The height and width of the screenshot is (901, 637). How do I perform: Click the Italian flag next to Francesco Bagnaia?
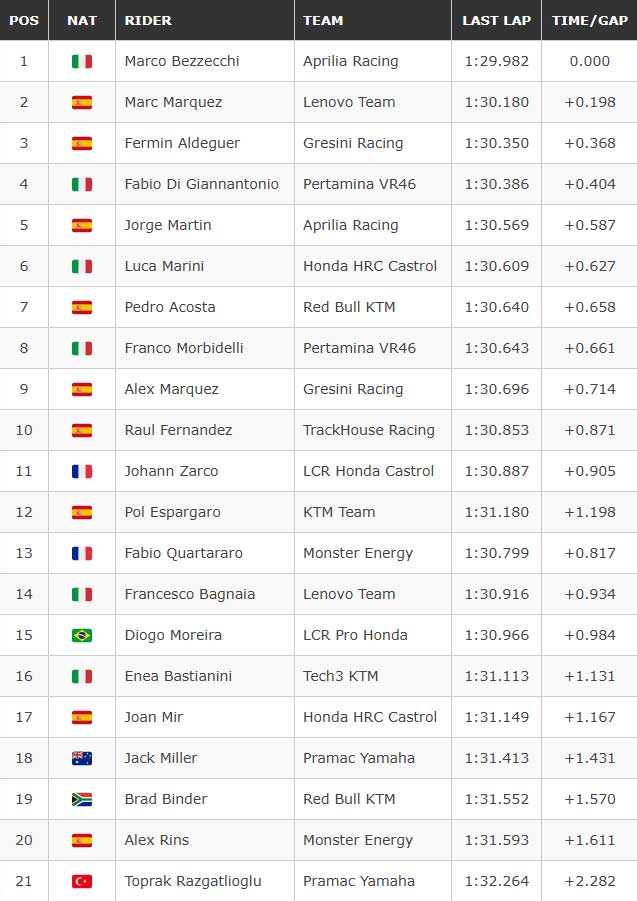tap(82, 594)
